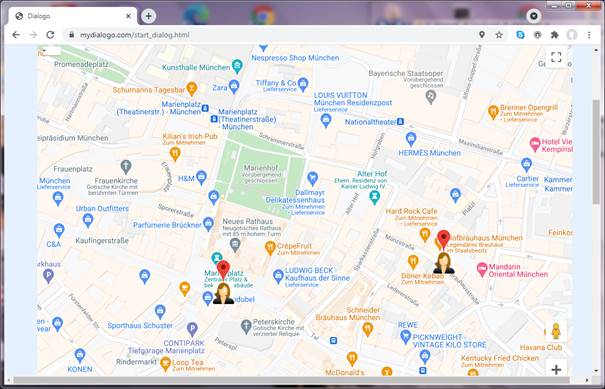Zoom in with map plus button

556,369
